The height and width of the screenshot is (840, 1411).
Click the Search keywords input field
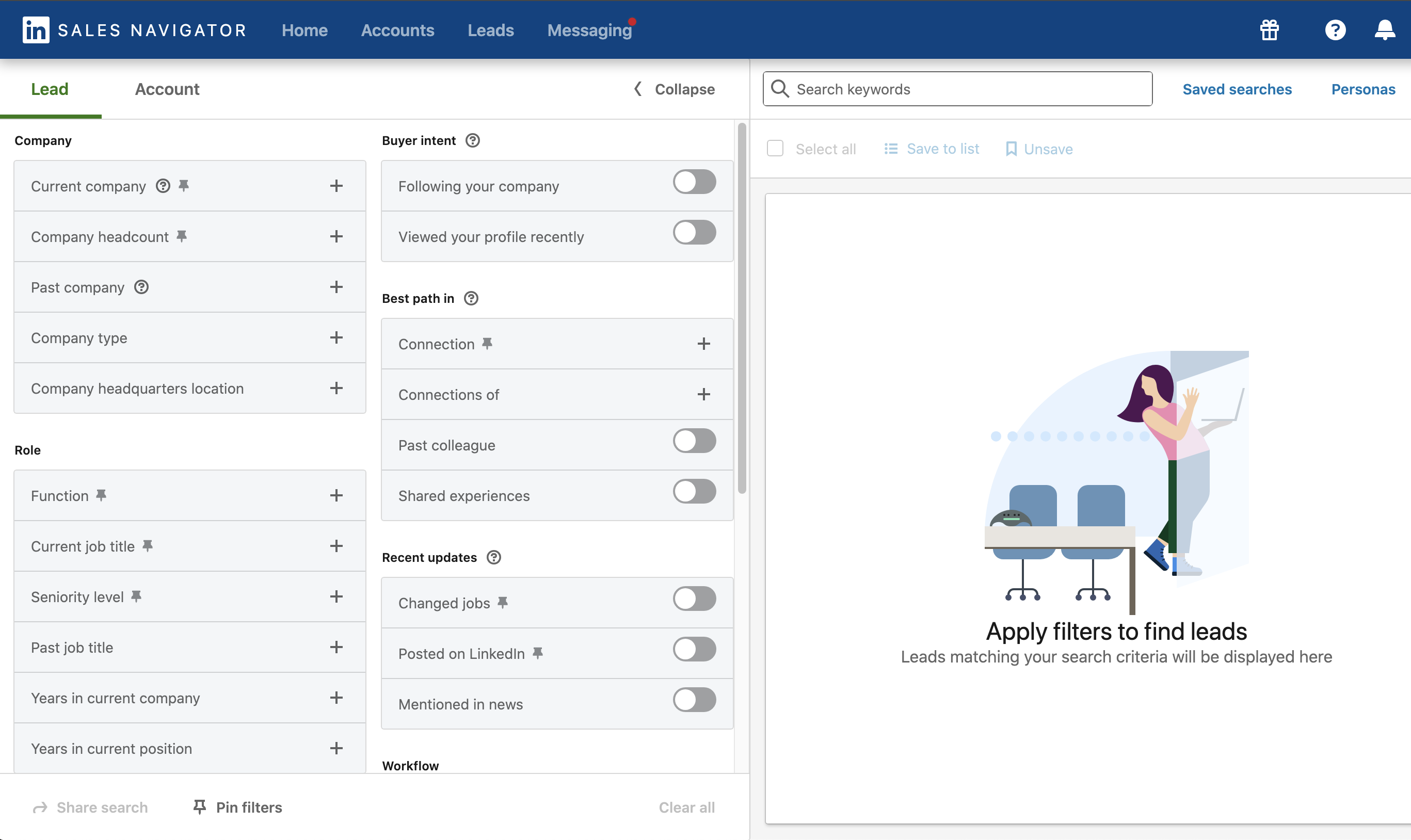pos(958,89)
